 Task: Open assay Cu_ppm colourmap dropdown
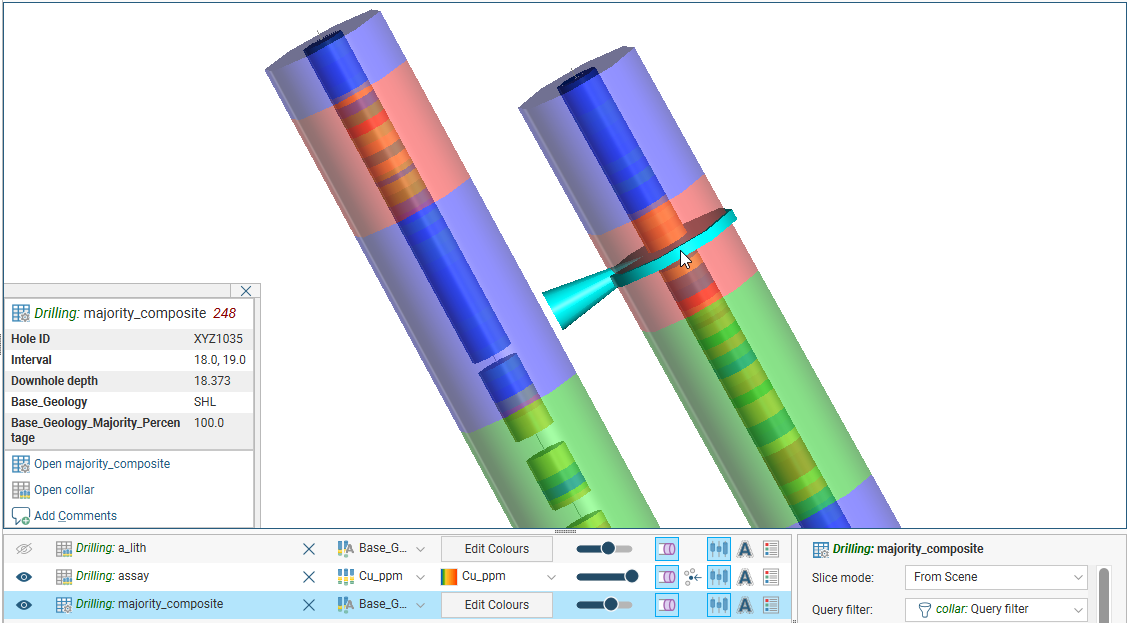pyautogui.click(x=551, y=577)
